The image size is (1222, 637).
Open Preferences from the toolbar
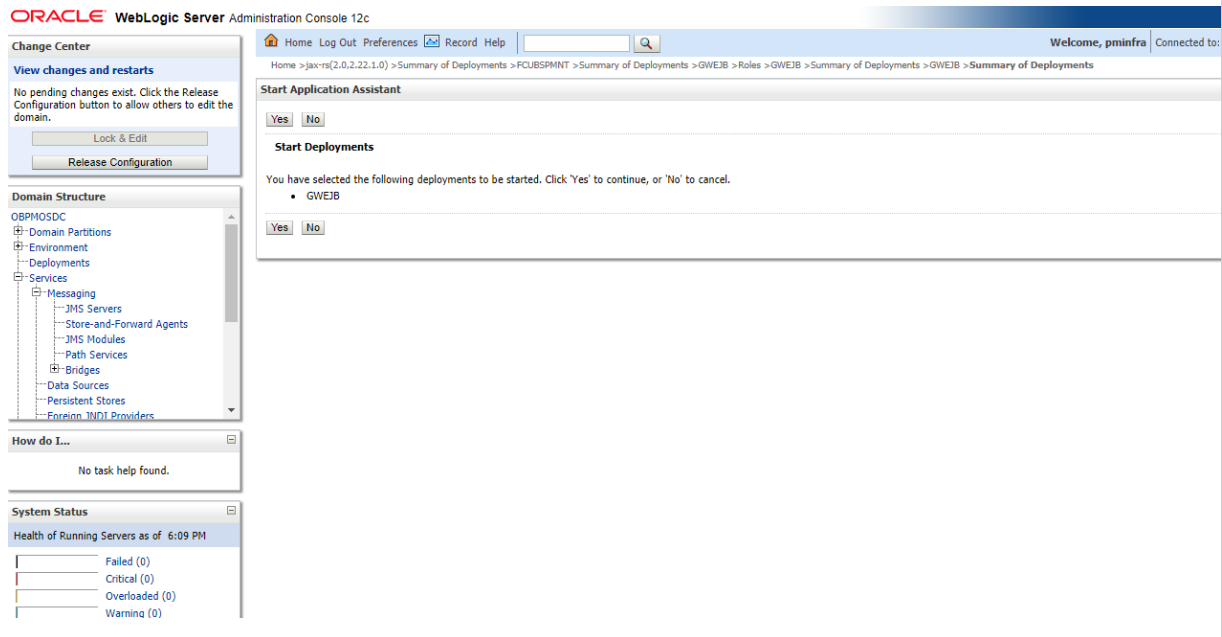(390, 43)
